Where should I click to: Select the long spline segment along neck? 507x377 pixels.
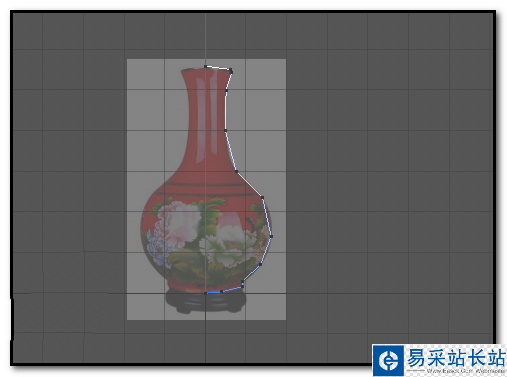[226, 110]
